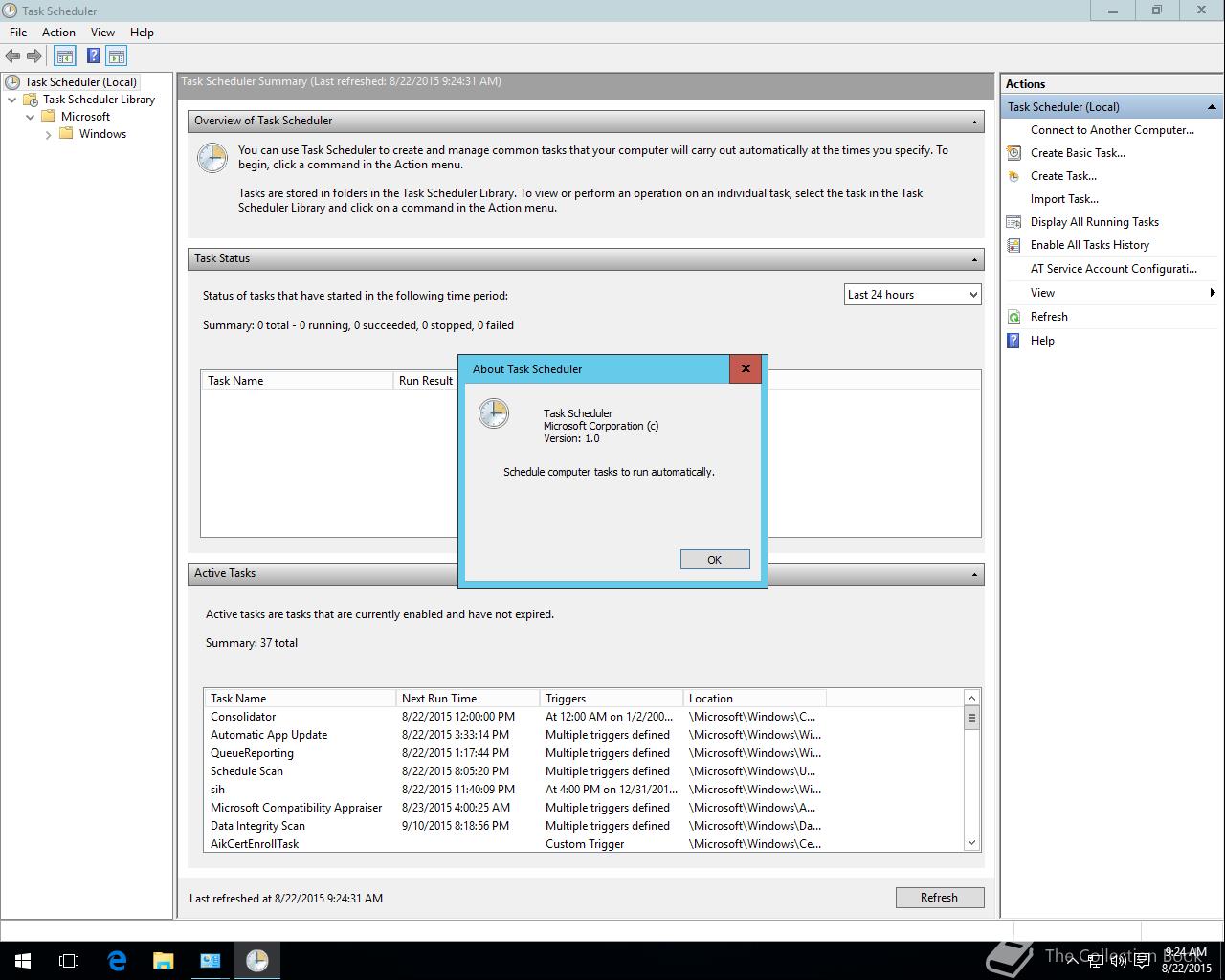This screenshot has width=1225, height=980.
Task: Click Active Tasks scrollbar up arrow
Action: tap(971, 698)
